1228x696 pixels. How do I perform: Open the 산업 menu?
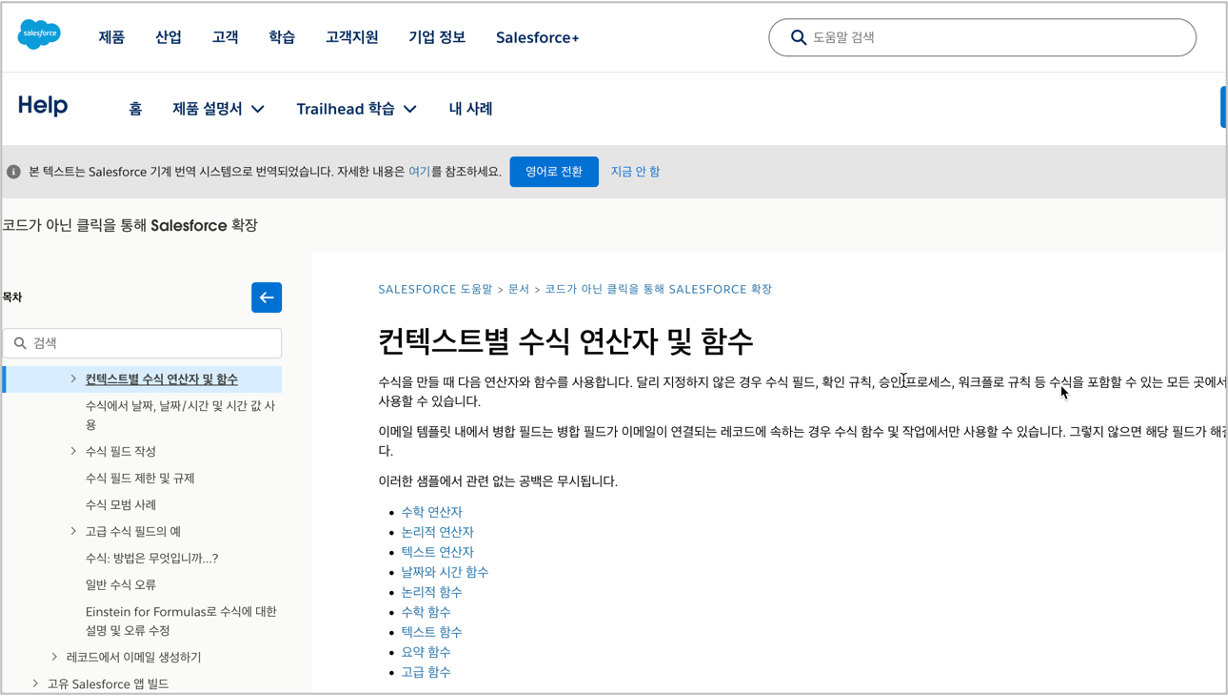pos(168,37)
